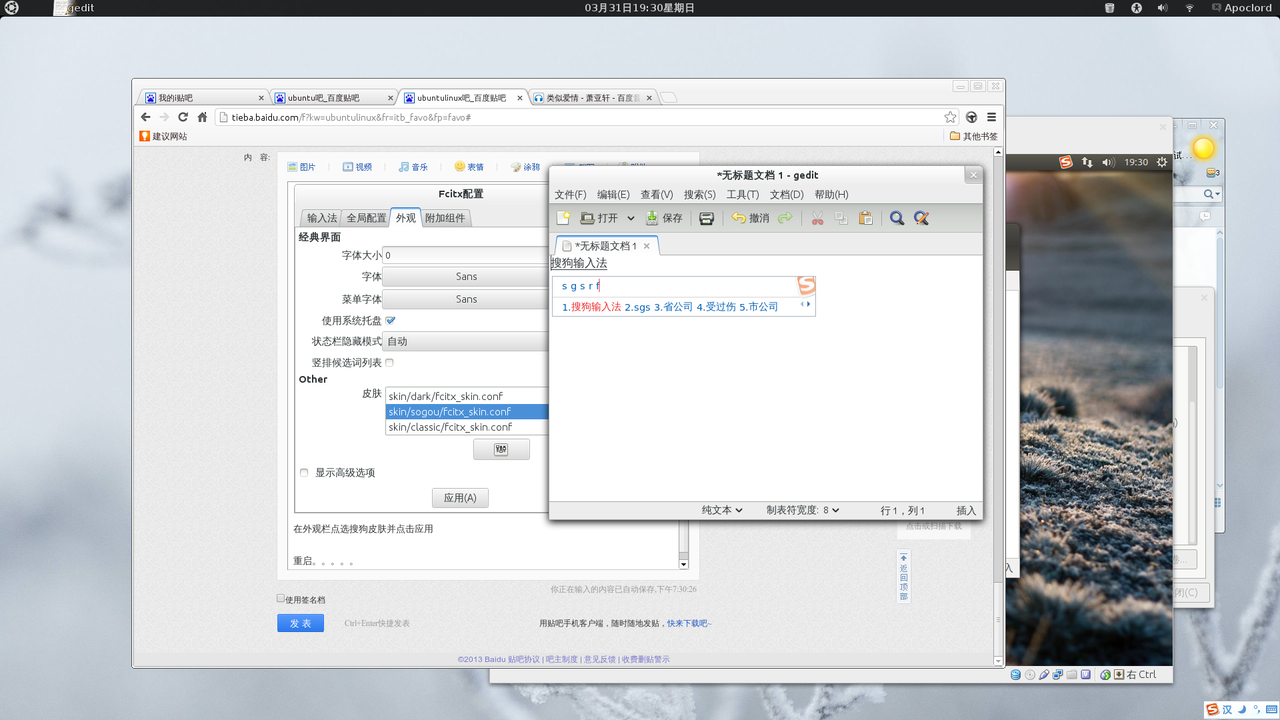Screen dimensions: 1280x720
Task: Open the 文件(F) menu in gedit
Action: 570,195
